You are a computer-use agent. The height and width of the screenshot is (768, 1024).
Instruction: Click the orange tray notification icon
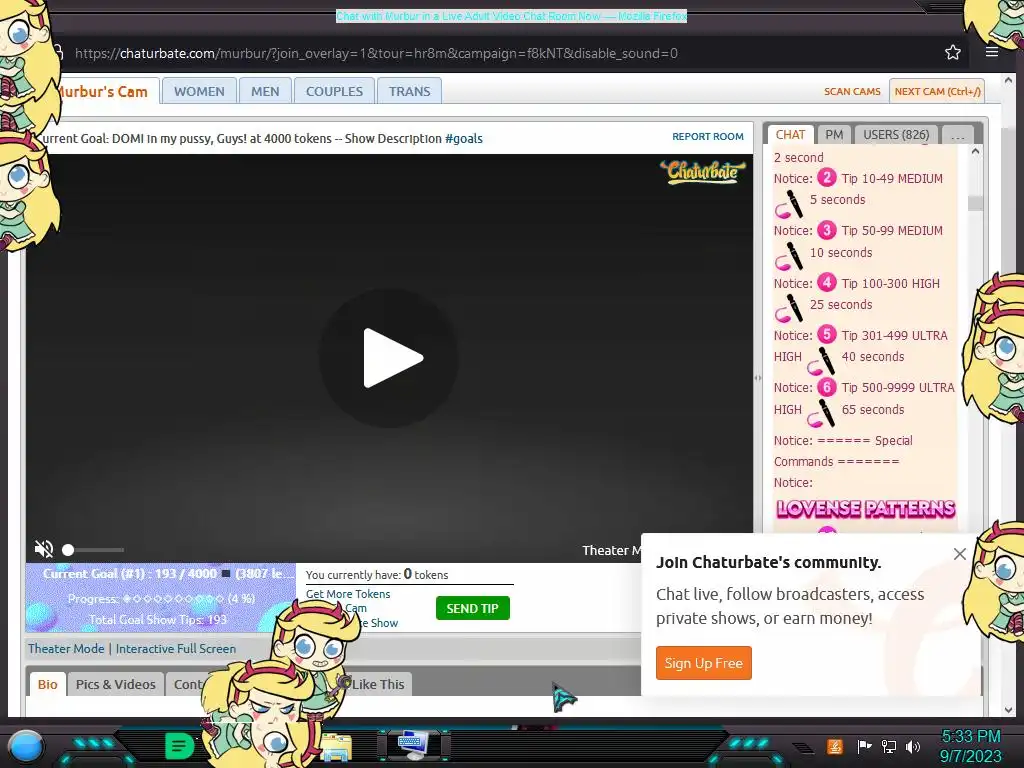(834, 746)
